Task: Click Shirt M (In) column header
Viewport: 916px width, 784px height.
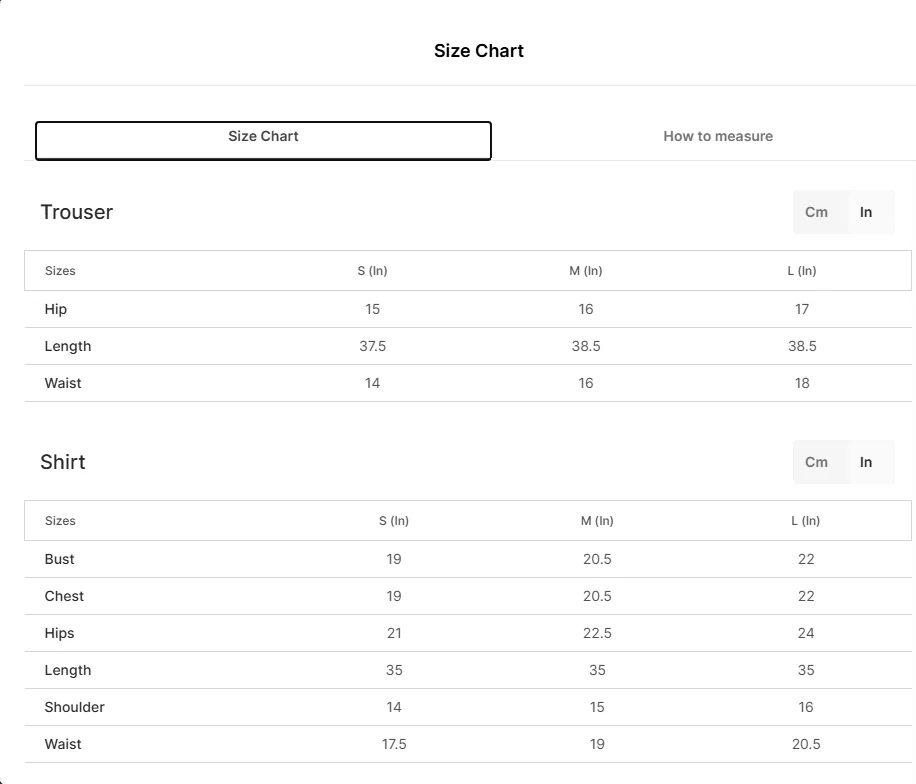Action: pyautogui.click(x=597, y=521)
